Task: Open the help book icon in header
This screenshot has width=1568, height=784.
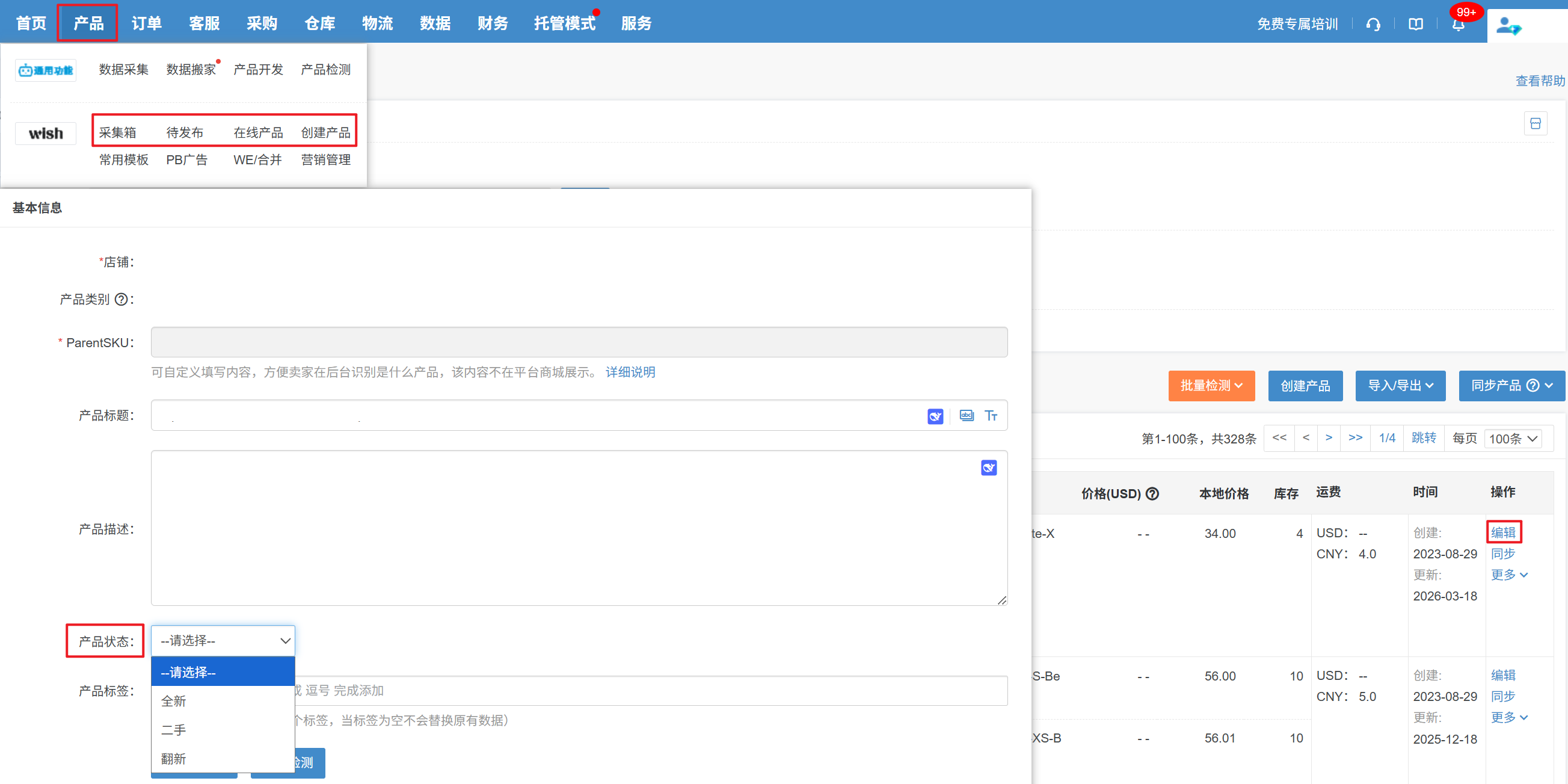Action: pos(1415,24)
